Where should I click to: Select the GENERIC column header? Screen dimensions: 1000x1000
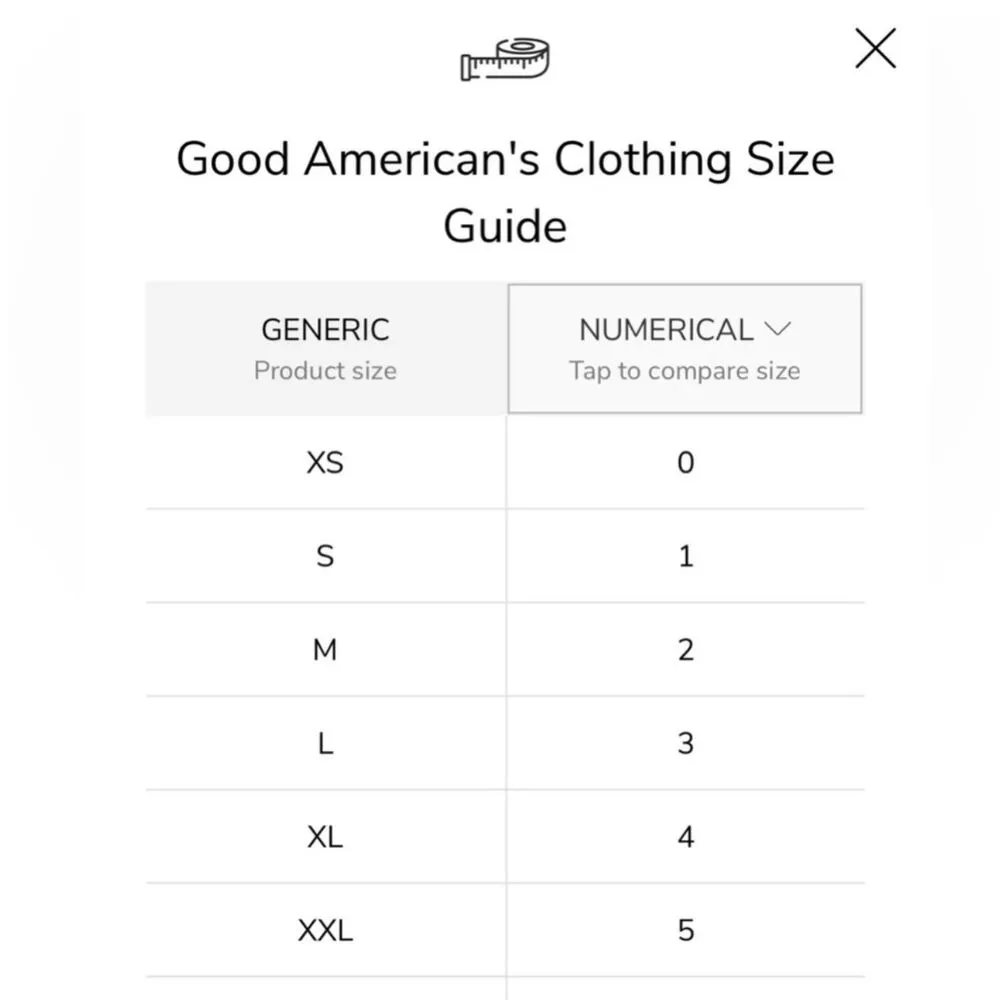(x=325, y=329)
